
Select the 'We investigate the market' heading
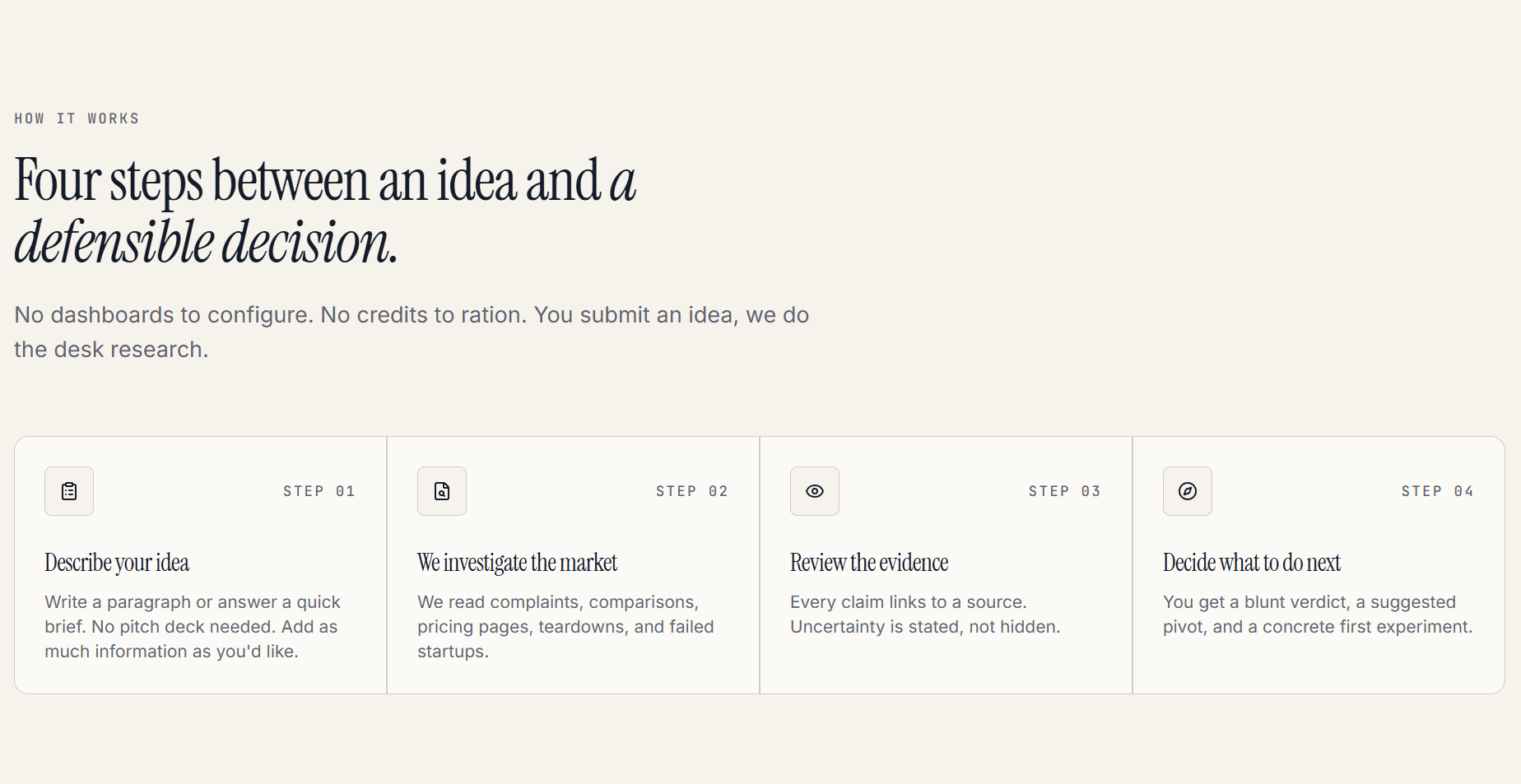coord(517,563)
